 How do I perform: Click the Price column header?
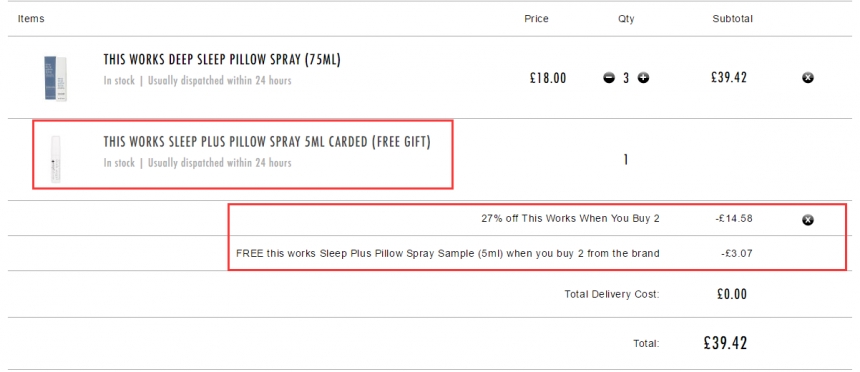(x=536, y=19)
